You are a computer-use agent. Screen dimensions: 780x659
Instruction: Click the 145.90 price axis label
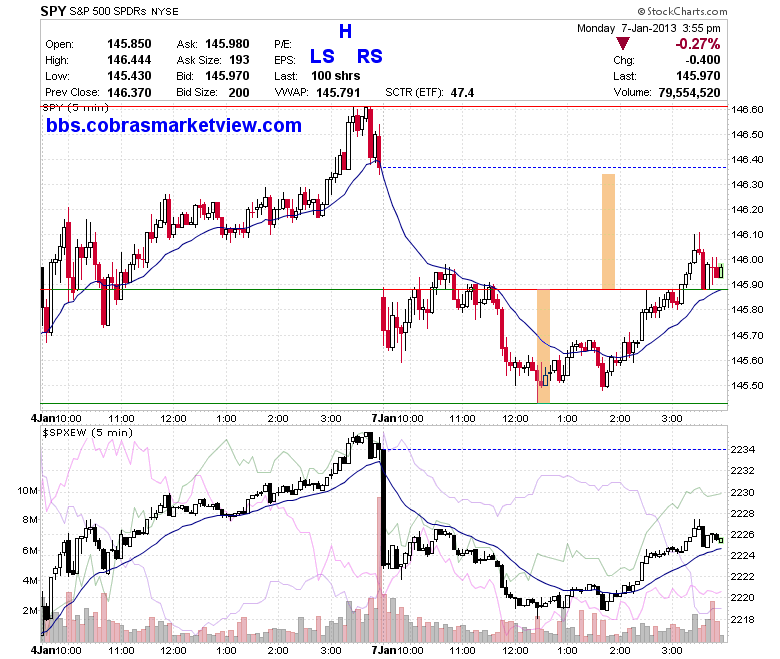coord(747,284)
